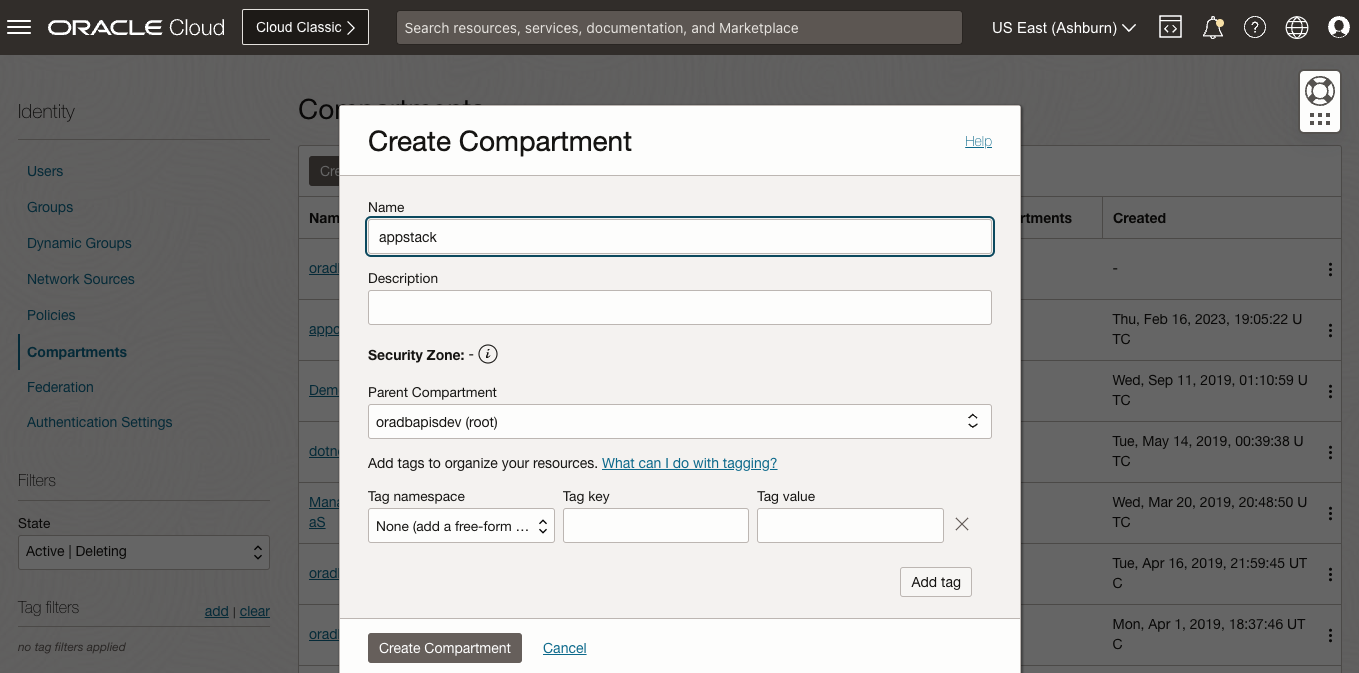Viewport: 1359px width, 673px height.
Task: Open the hamburger navigation menu
Action: 19,27
